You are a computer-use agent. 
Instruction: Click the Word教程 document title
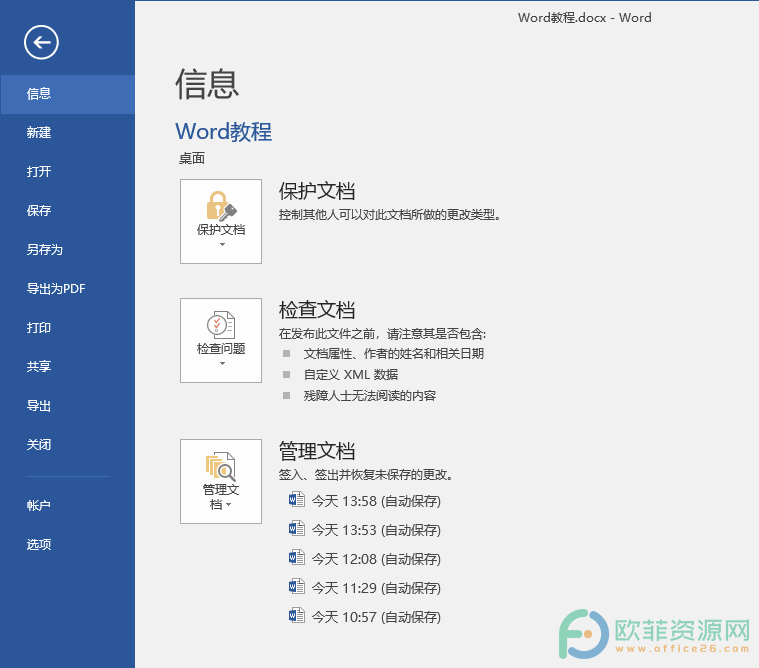pyautogui.click(x=224, y=132)
